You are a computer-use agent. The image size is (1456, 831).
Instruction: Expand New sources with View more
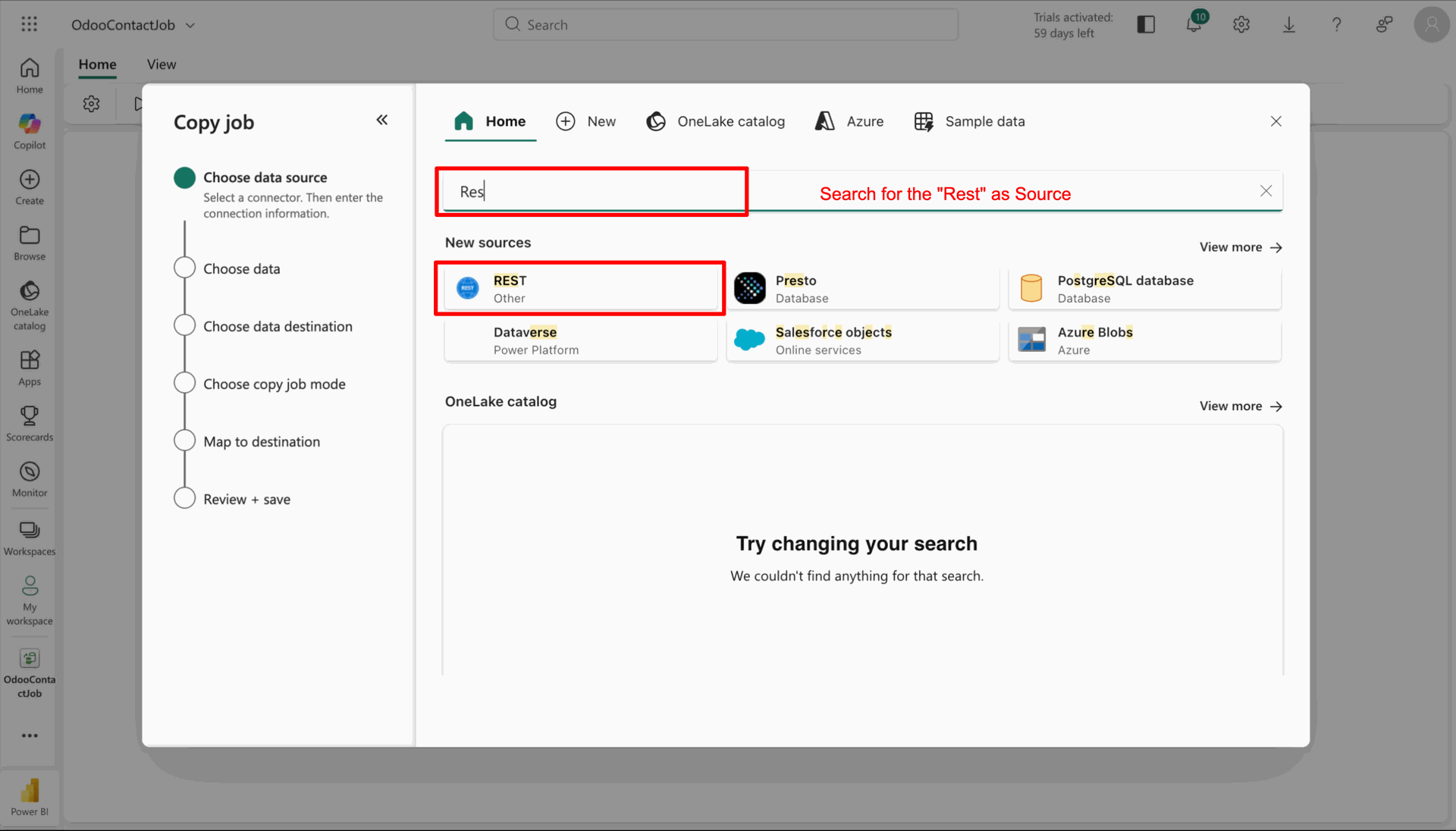point(1240,247)
